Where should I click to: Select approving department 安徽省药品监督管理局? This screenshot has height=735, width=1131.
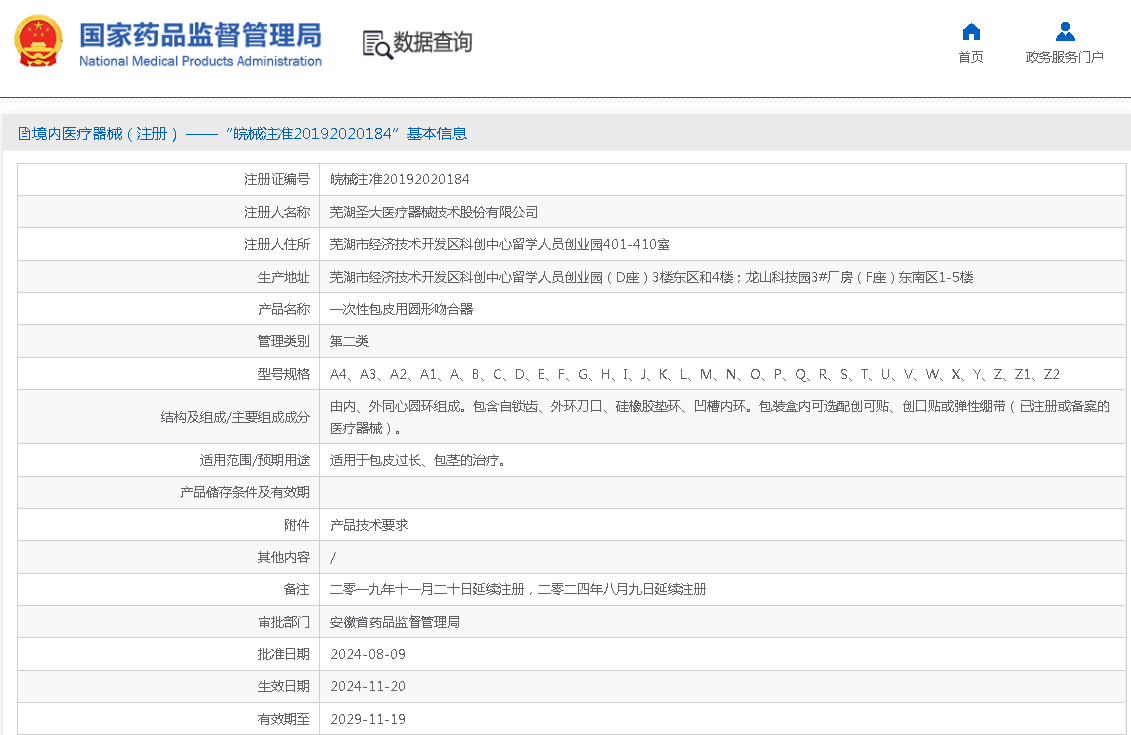pyautogui.click(x=395, y=622)
